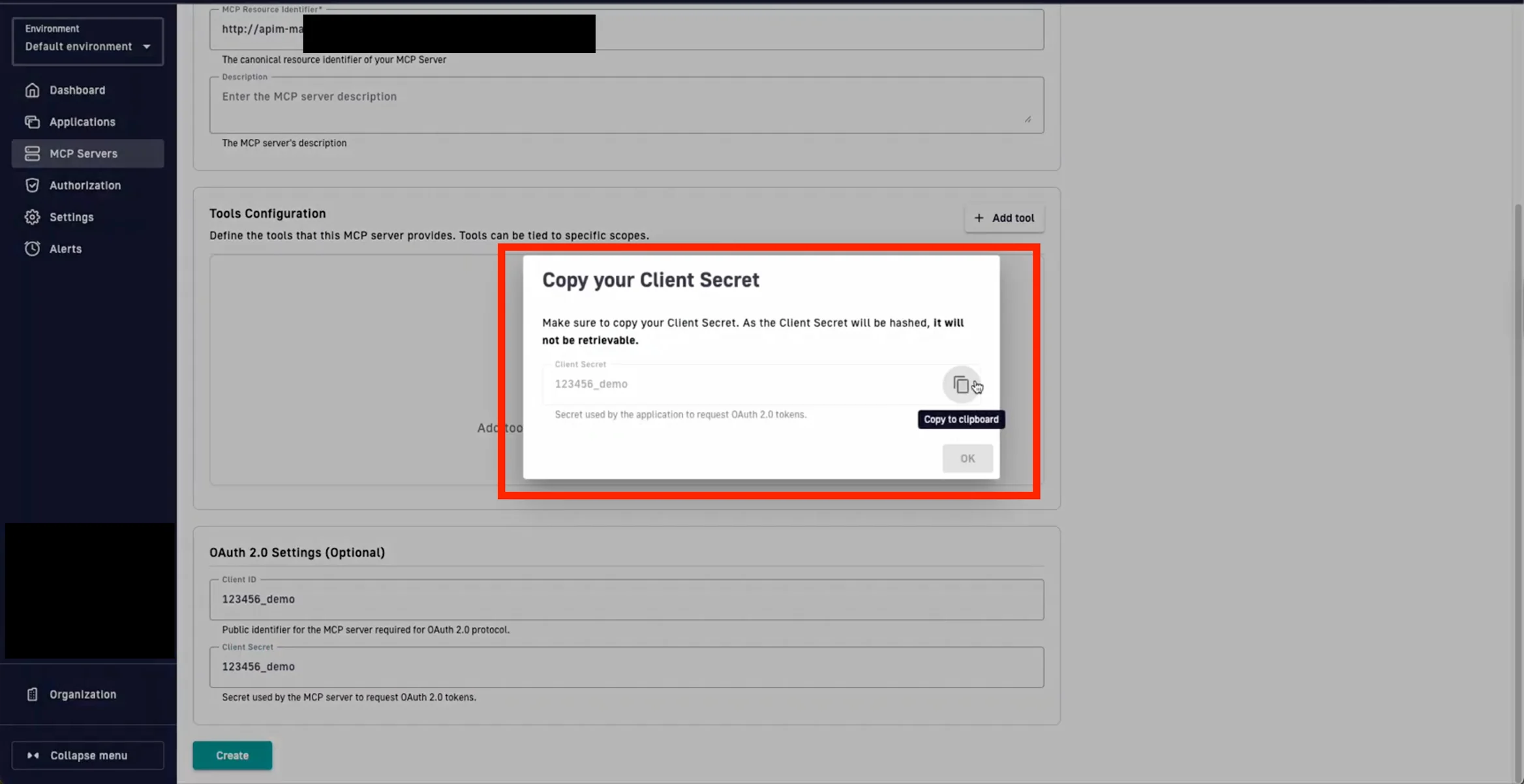Click the Applications sidebar icon
Screen dimensions: 1524x784
point(32,122)
